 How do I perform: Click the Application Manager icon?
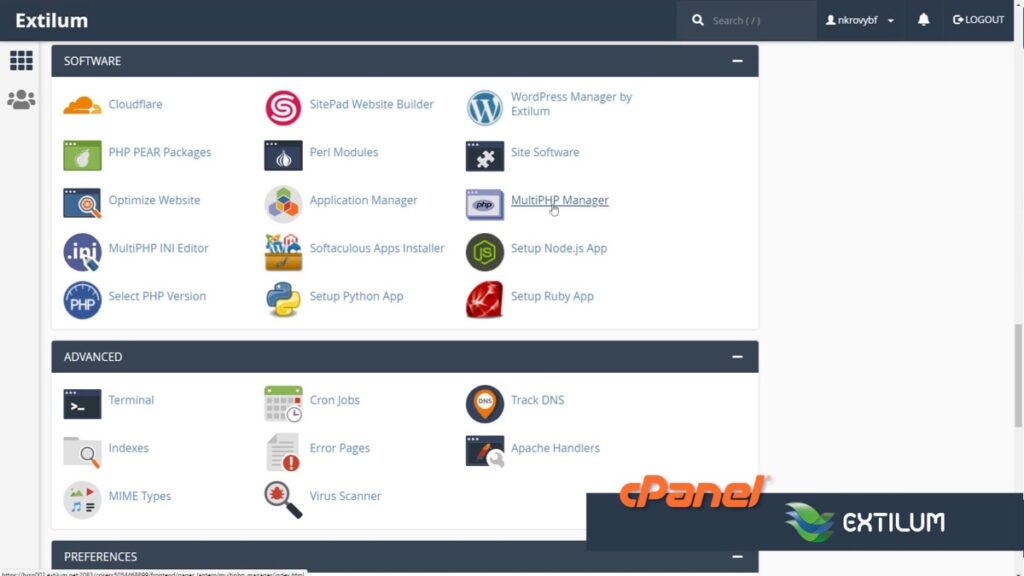283,204
